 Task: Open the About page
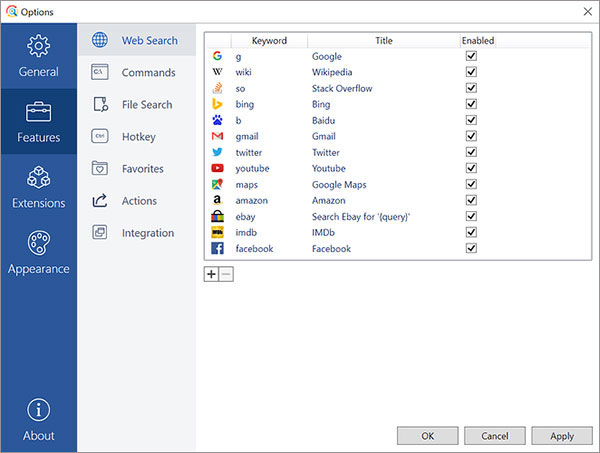click(x=39, y=420)
